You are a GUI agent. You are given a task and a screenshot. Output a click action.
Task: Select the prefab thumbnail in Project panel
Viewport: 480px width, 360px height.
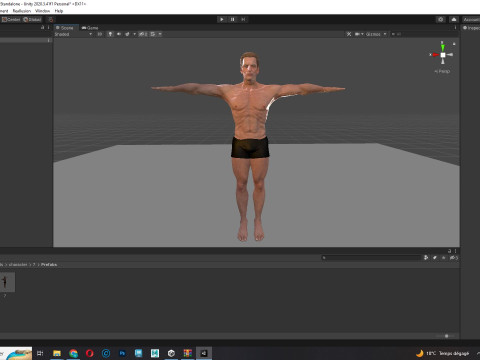tap(7, 282)
